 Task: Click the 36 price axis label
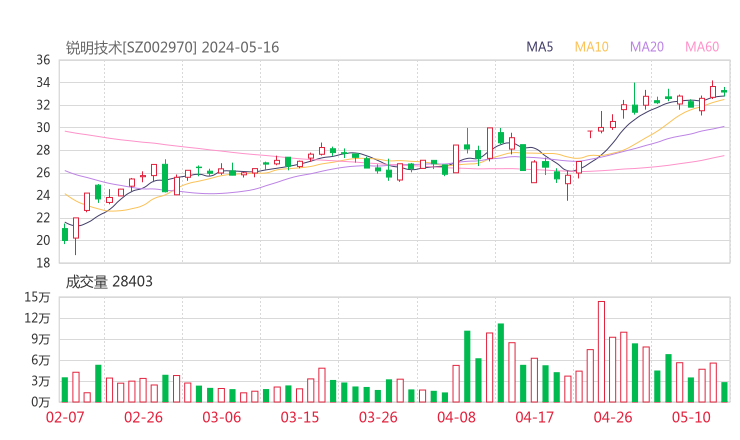pyautogui.click(x=43, y=60)
